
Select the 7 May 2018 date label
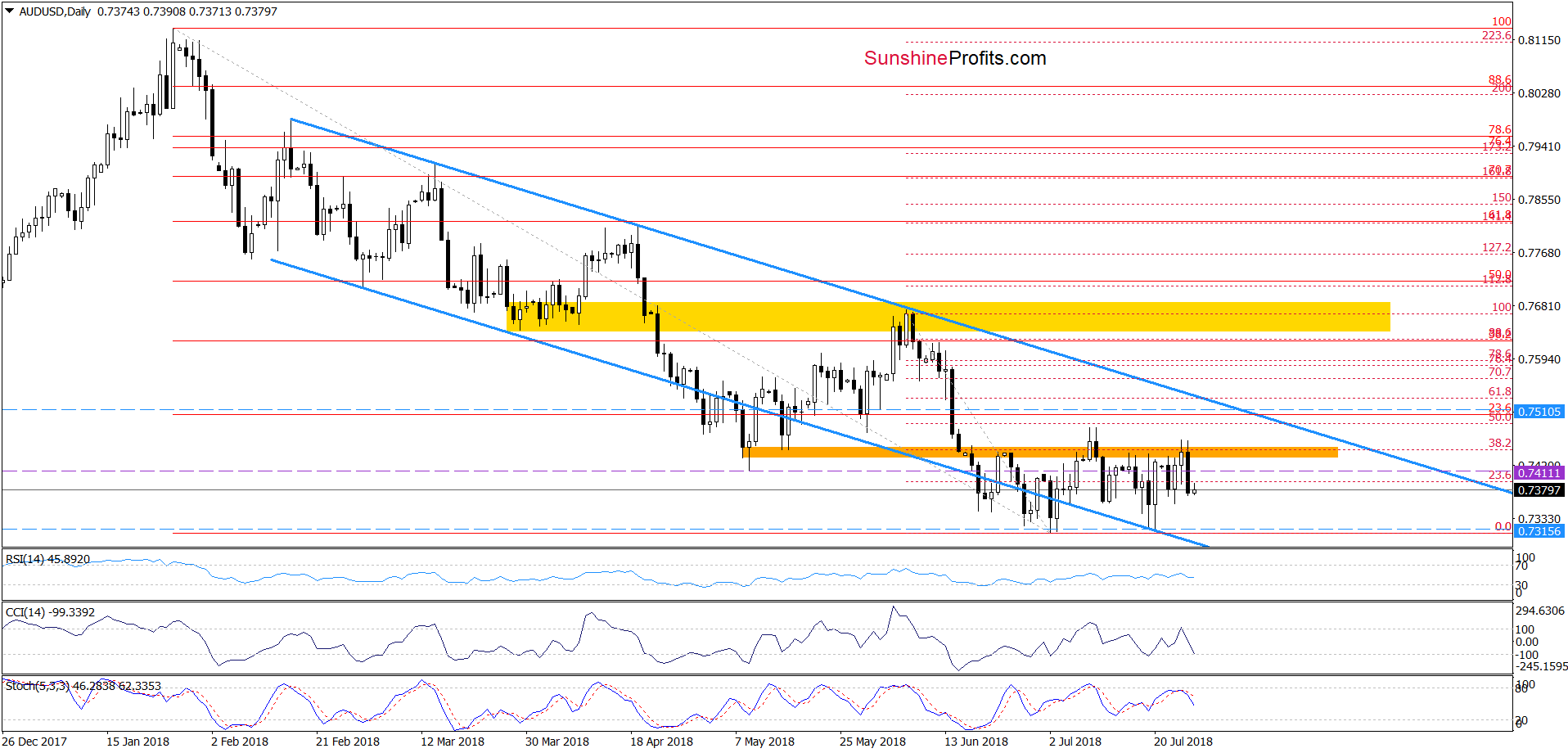click(764, 742)
